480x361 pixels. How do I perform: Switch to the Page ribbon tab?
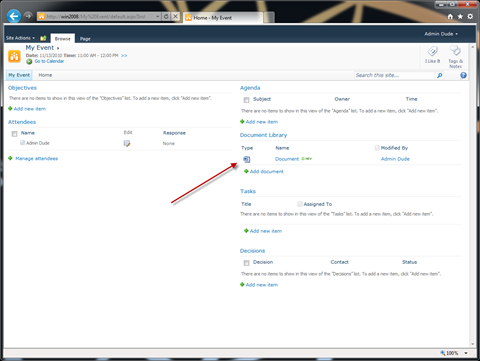pyautogui.click(x=85, y=39)
